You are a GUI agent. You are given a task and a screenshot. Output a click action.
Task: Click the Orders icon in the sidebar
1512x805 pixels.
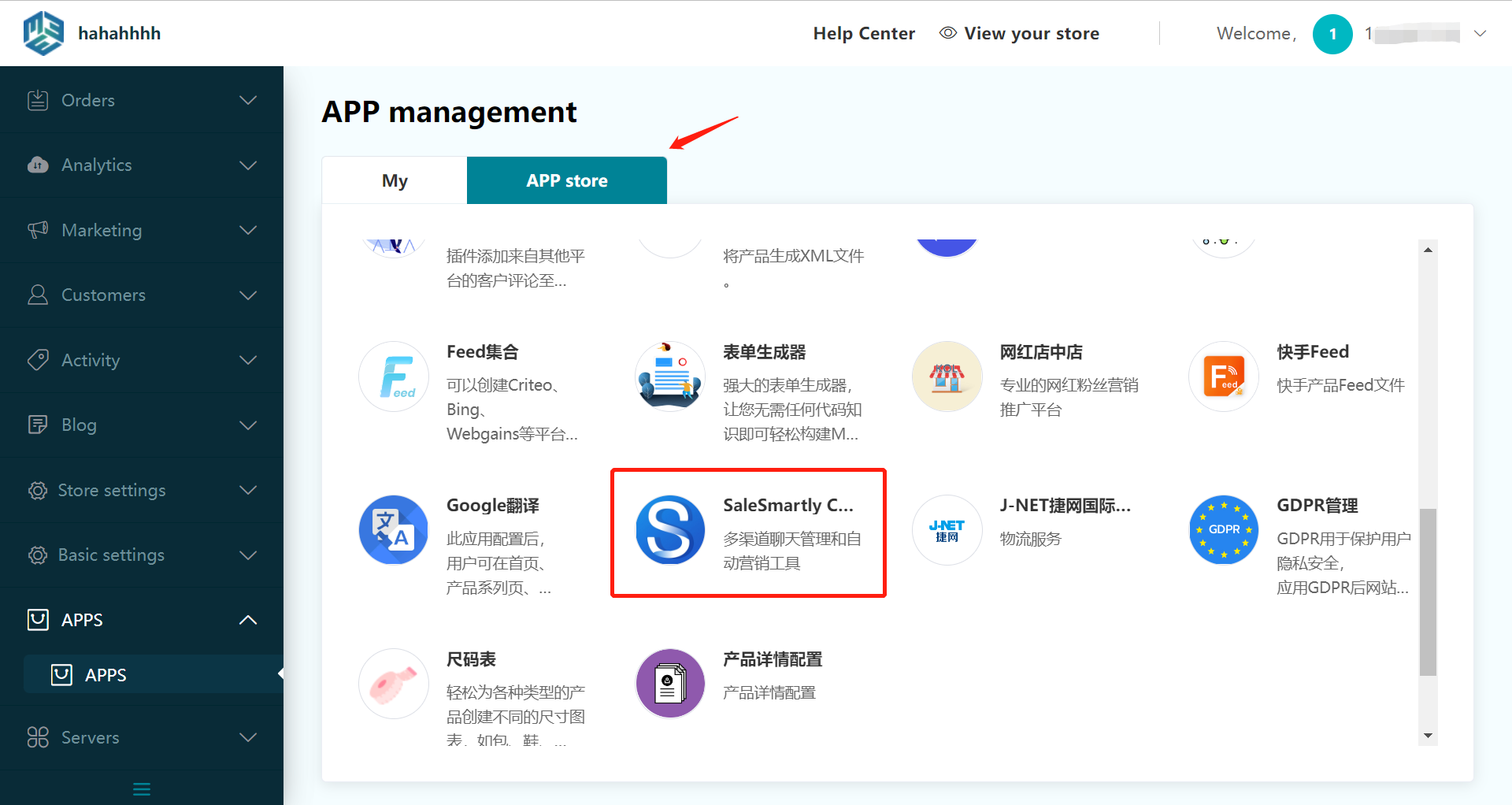(x=38, y=100)
